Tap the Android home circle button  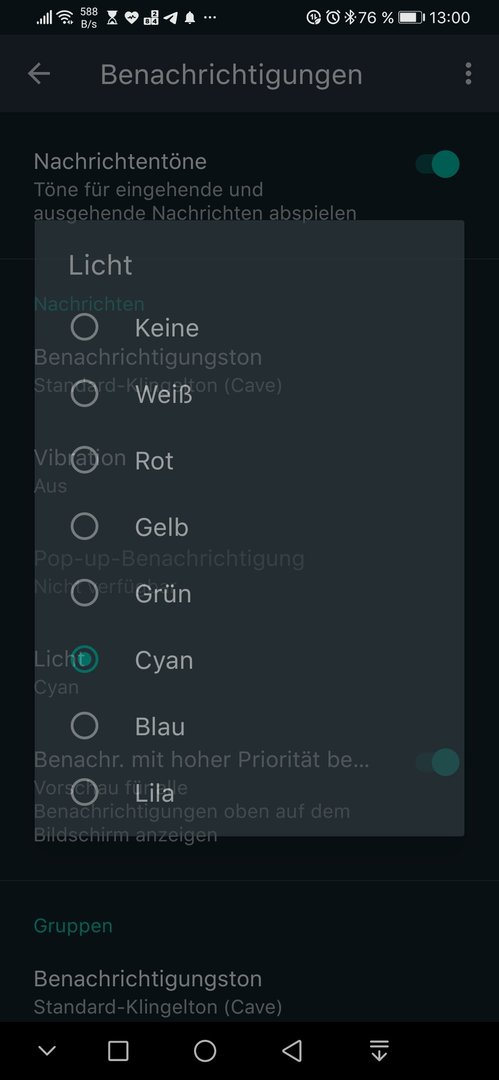click(205, 1050)
